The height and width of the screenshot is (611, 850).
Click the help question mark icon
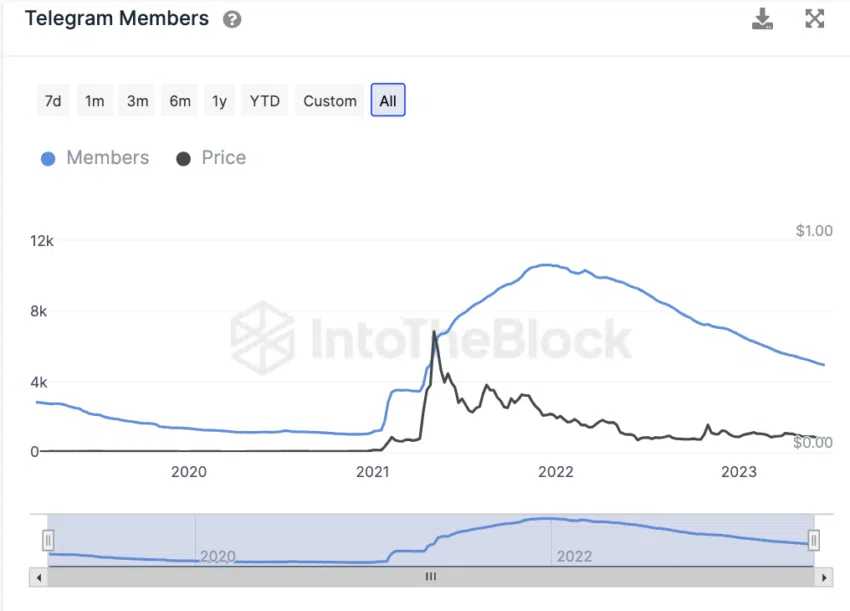point(232,19)
